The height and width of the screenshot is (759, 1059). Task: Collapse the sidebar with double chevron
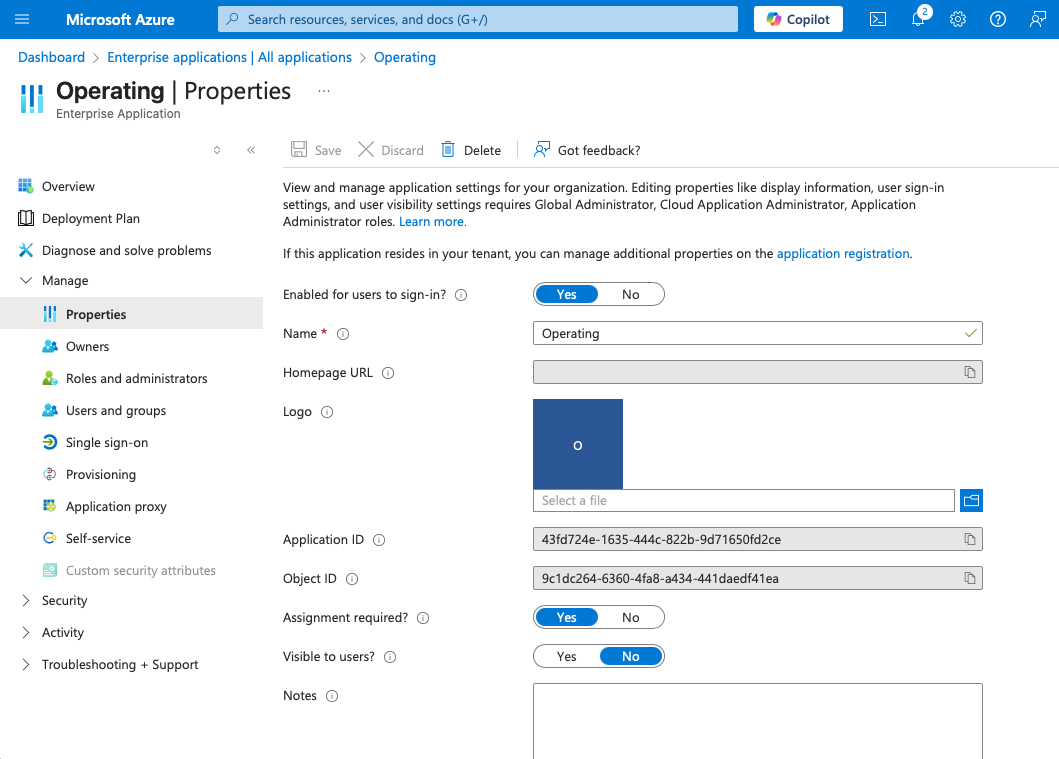coord(251,150)
